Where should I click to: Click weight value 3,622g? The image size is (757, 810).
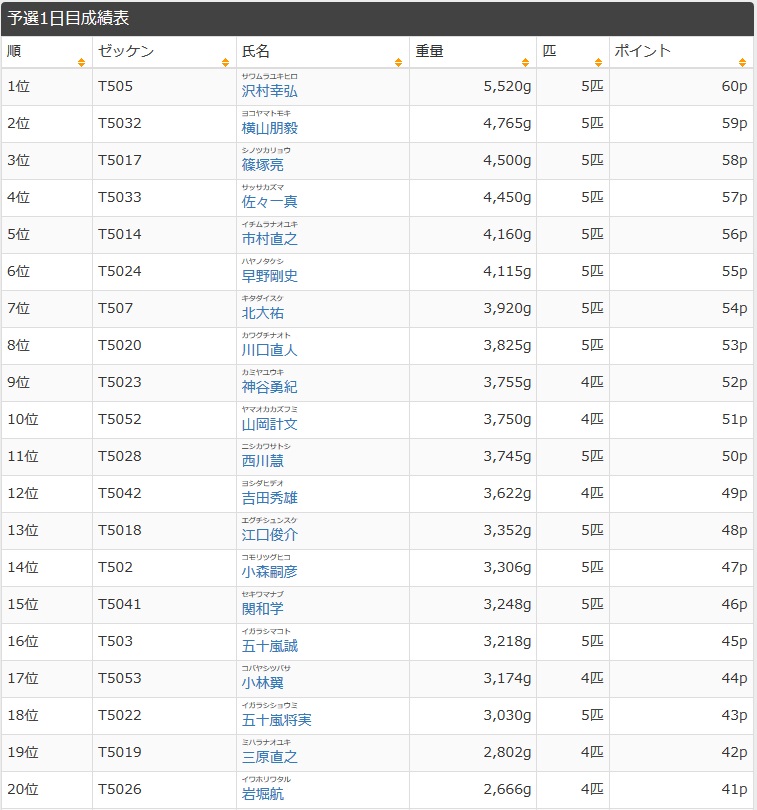click(x=507, y=493)
